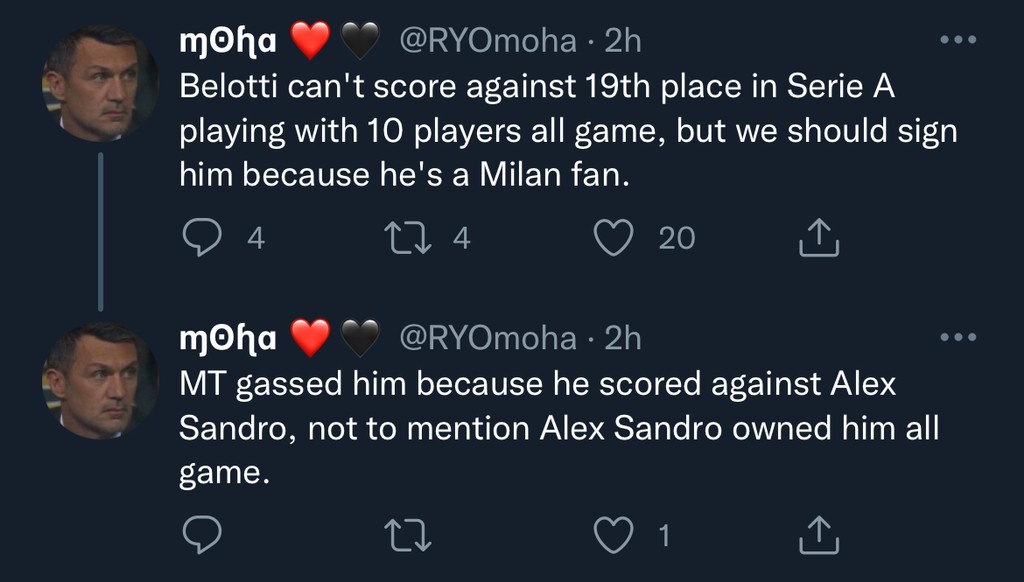This screenshot has width=1024, height=582.
Task: Share the Belotti tweet
Action: pos(819,237)
